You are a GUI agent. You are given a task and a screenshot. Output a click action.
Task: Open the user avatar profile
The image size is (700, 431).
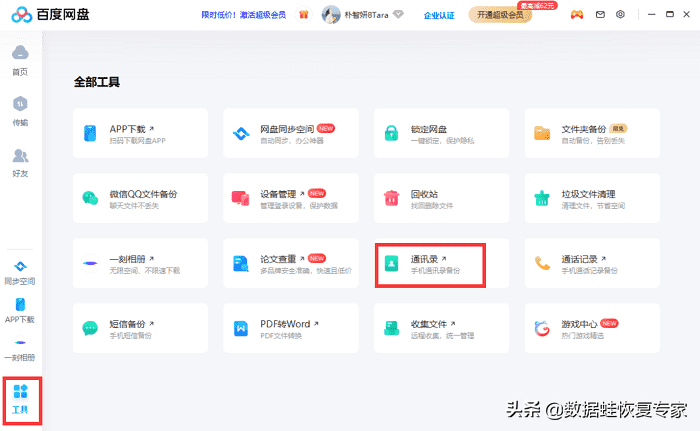tap(331, 15)
